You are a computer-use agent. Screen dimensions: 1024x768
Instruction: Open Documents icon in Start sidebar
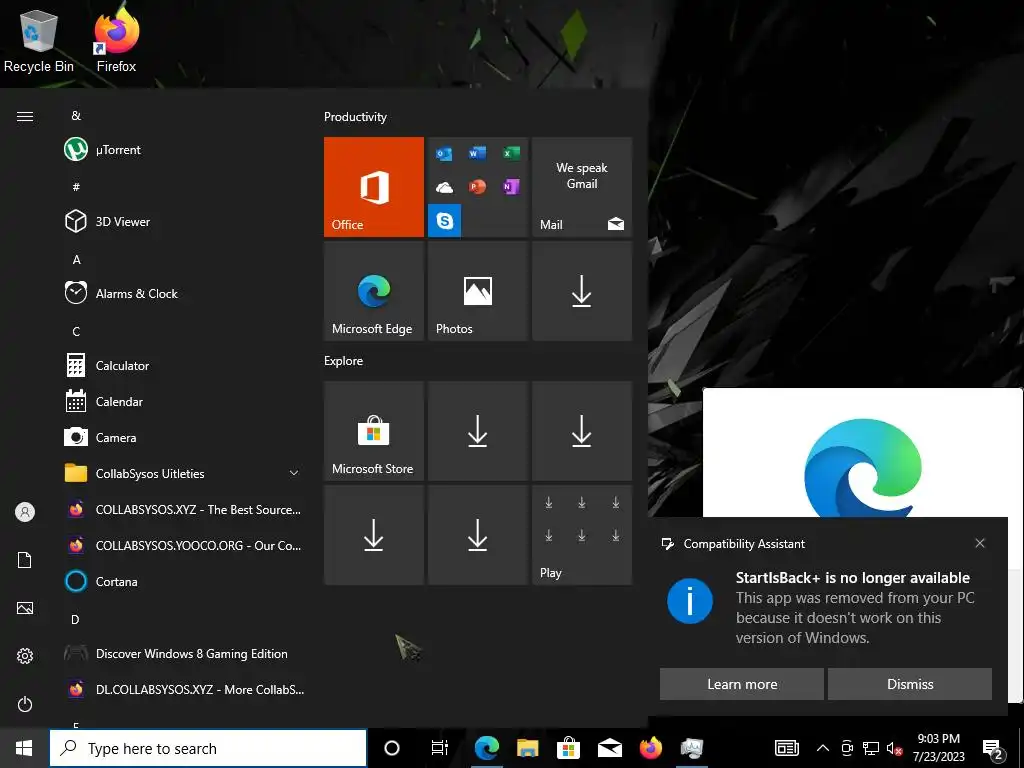(x=25, y=560)
